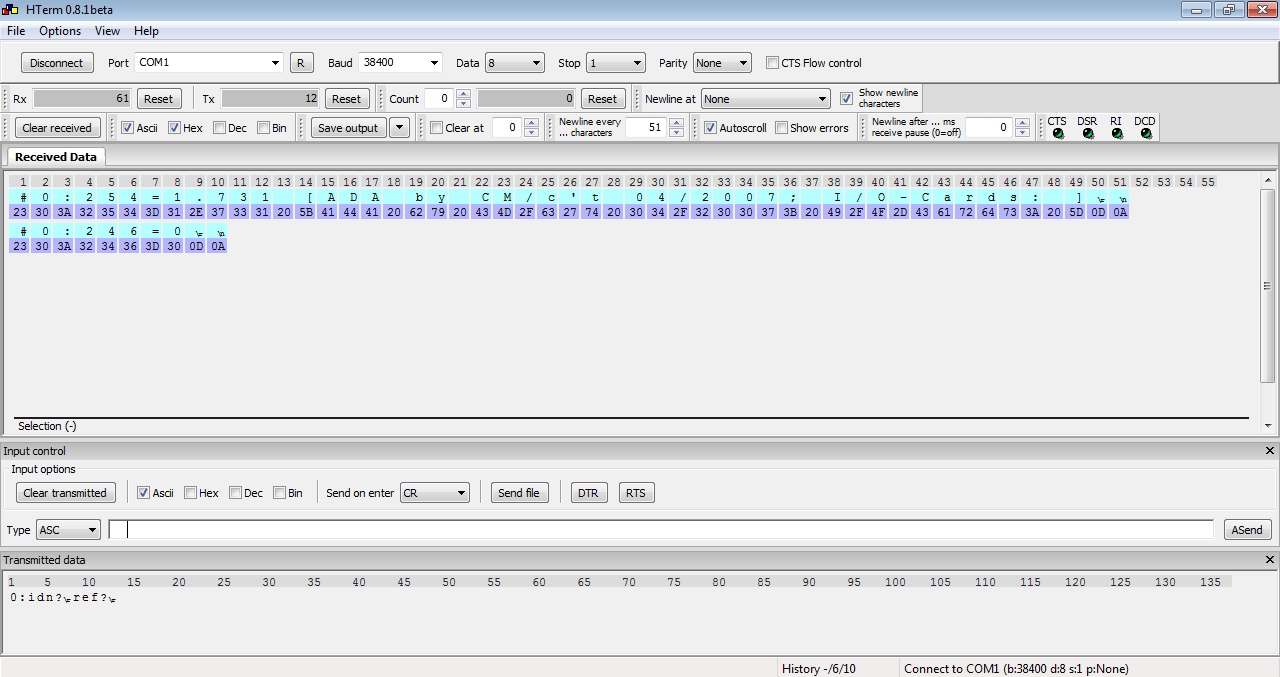Open the Save output arrow menu
The width and height of the screenshot is (1280, 677).
pos(399,128)
